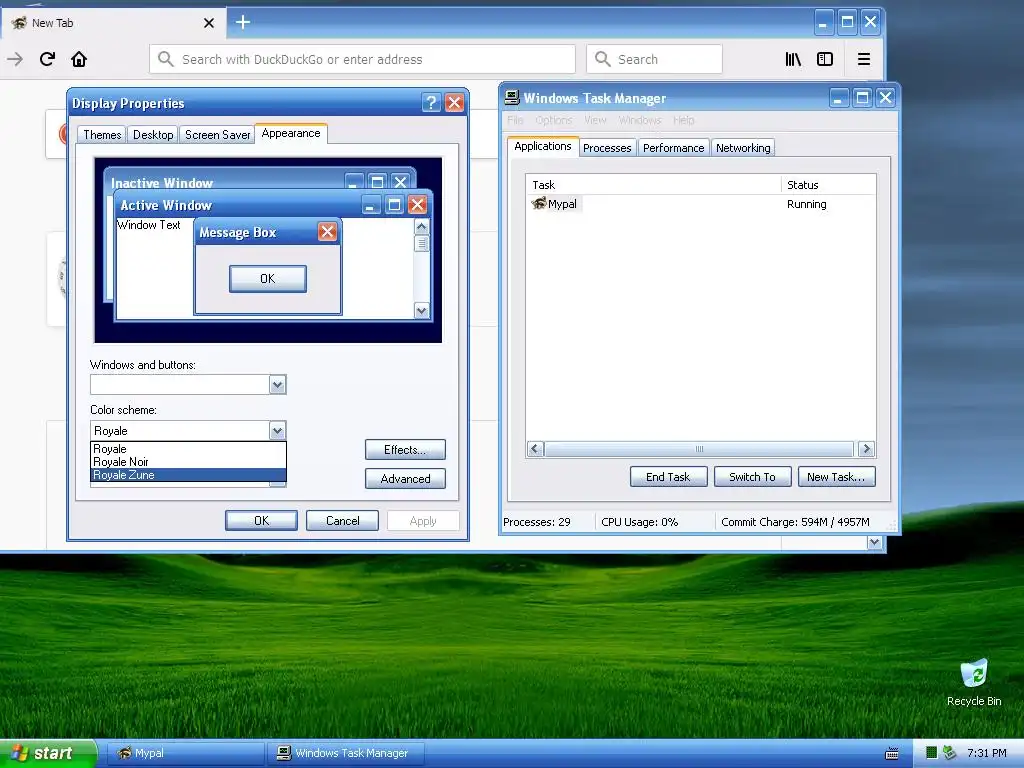This screenshot has height=768, width=1024.
Task: Click the Status column header
Action: coord(828,185)
